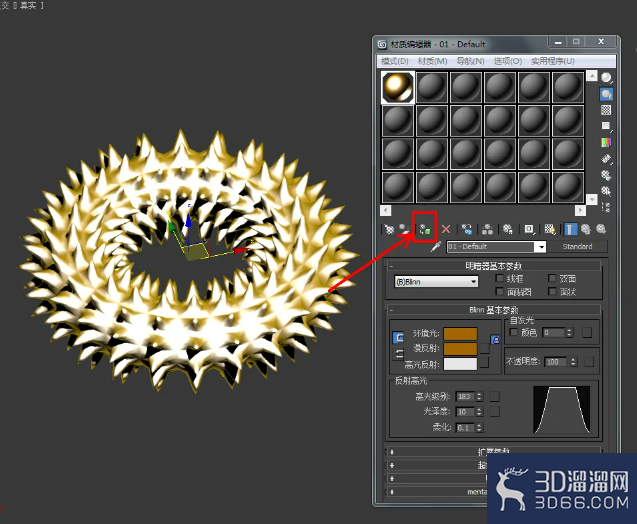Viewport: 637px width, 524px height.
Task: Enable the 线框 wire checkbox
Action: point(500,278)
